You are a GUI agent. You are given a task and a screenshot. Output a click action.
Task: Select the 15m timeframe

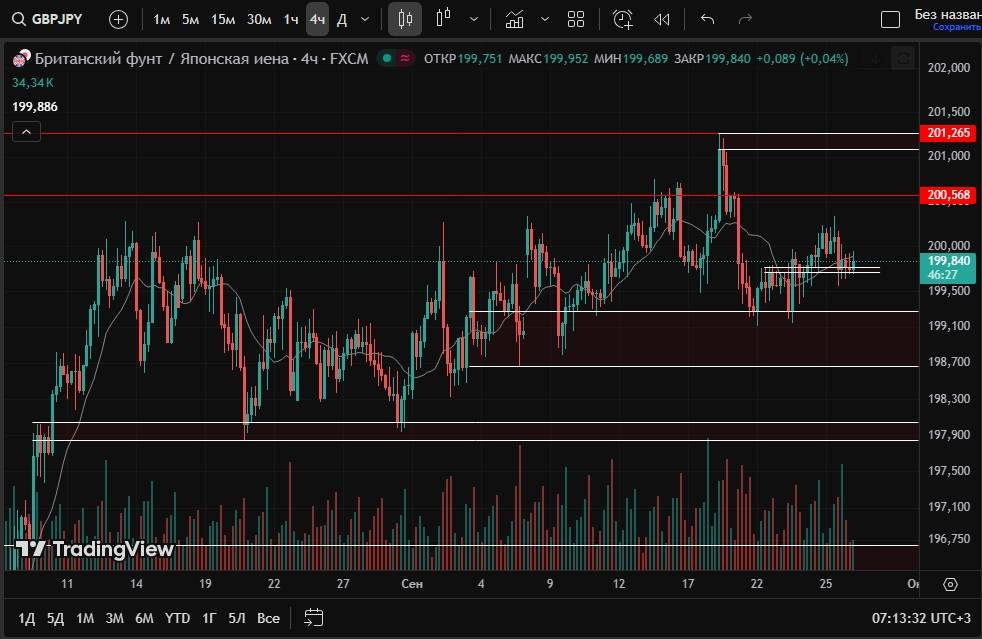coord(222,19)
